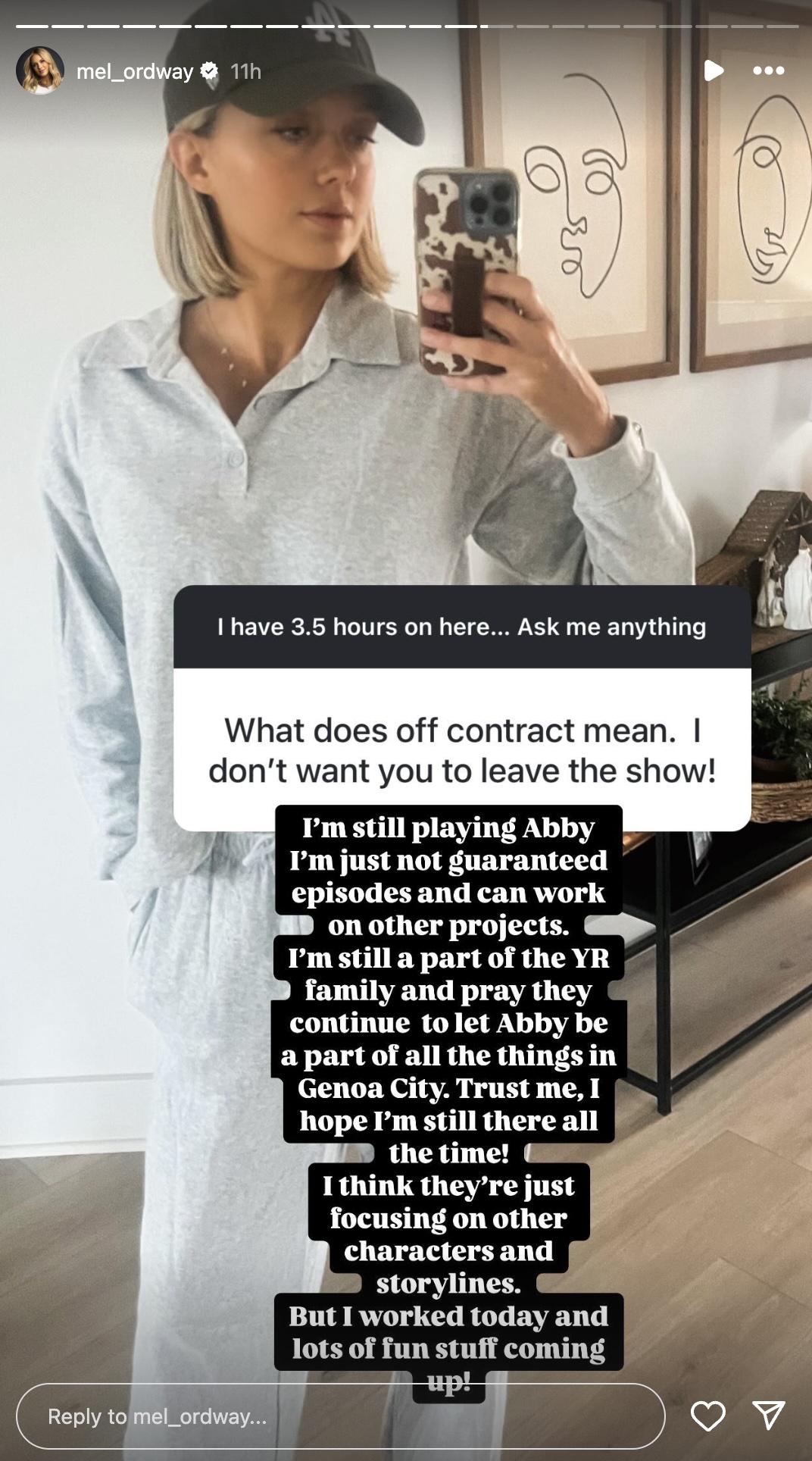Viewport: 812px width, 1461px height.
Task: Share the story using the paper plane icon
Action: (x=768, y=1416)
